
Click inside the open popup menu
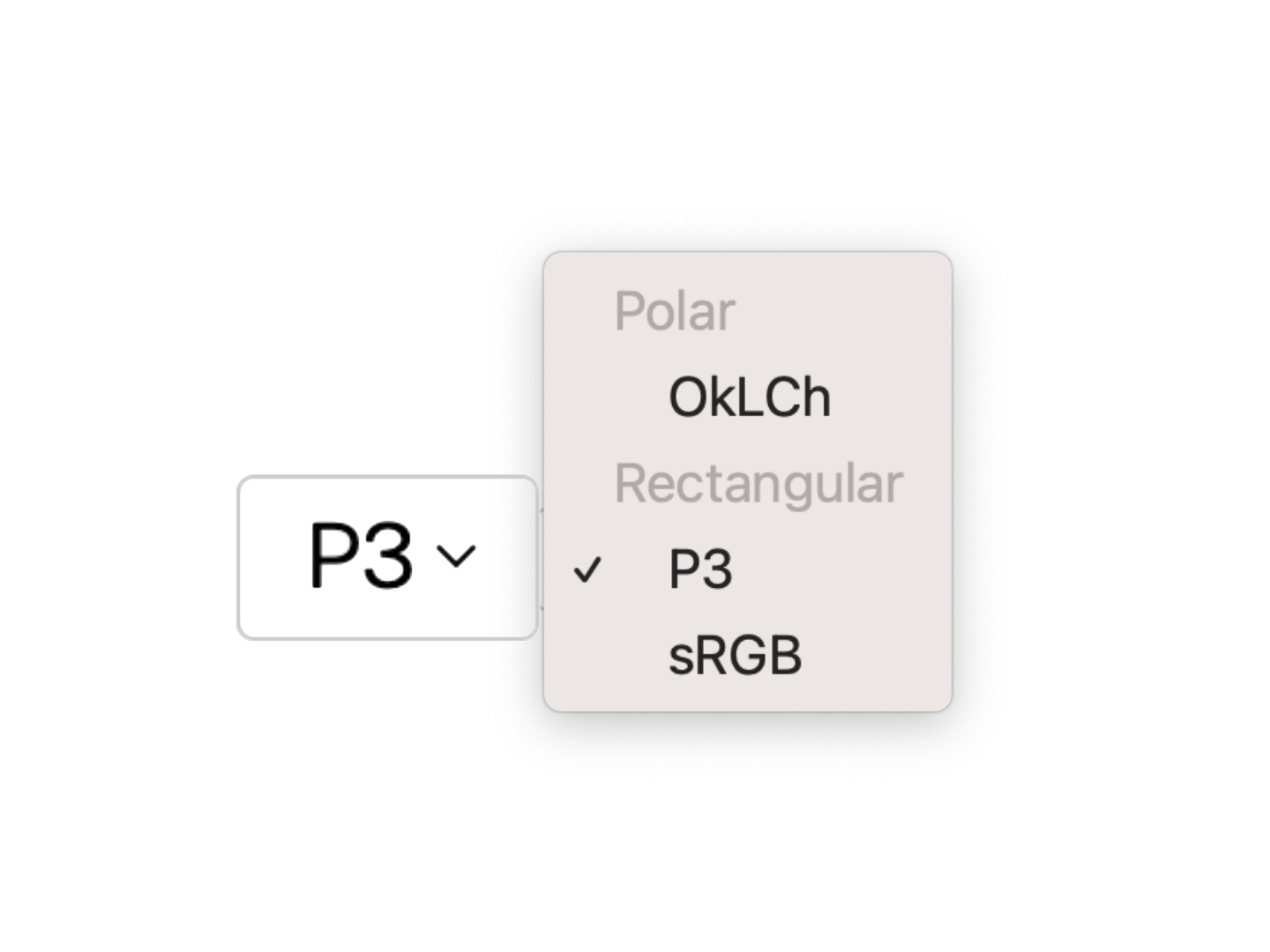748,480
